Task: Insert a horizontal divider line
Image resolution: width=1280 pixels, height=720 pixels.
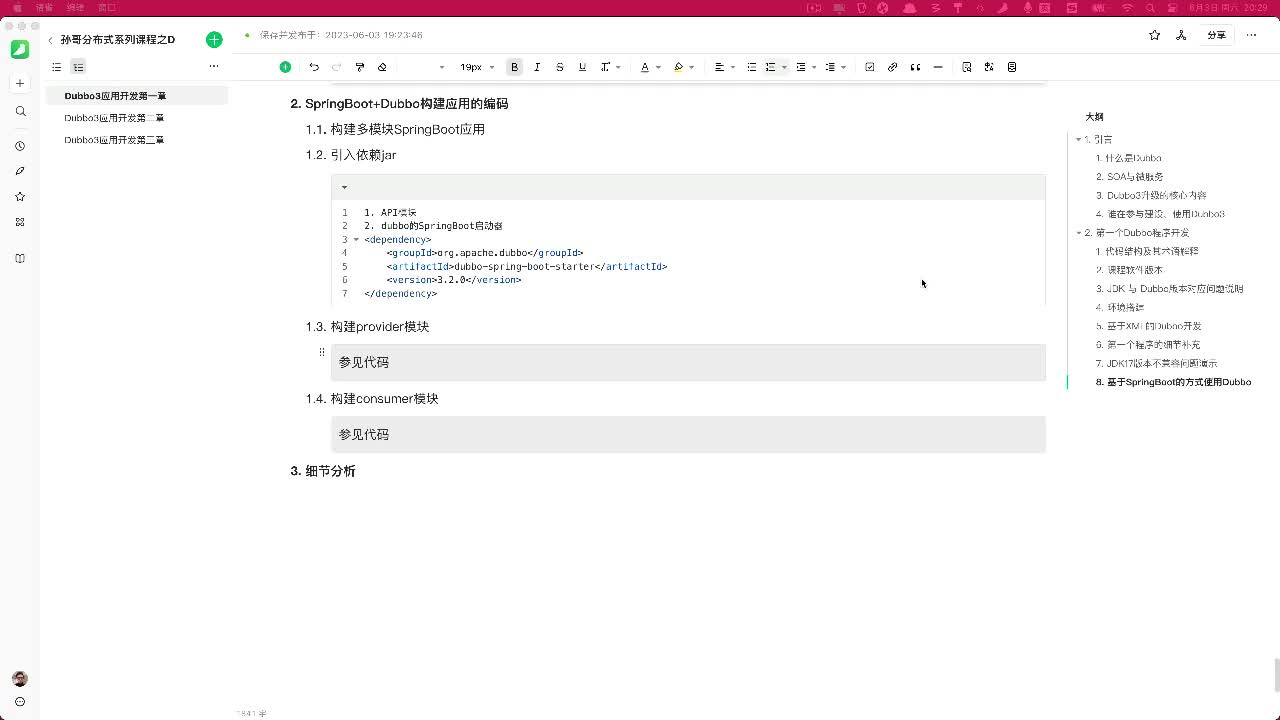Action: pyautogui.click(x=938, y=67)
